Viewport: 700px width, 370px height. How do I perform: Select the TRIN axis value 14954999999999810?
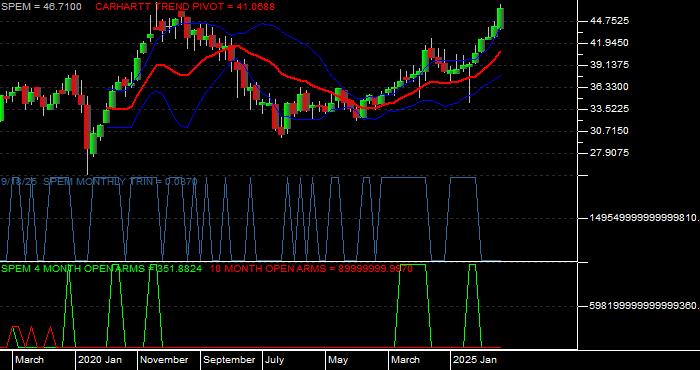coord(645,218)
